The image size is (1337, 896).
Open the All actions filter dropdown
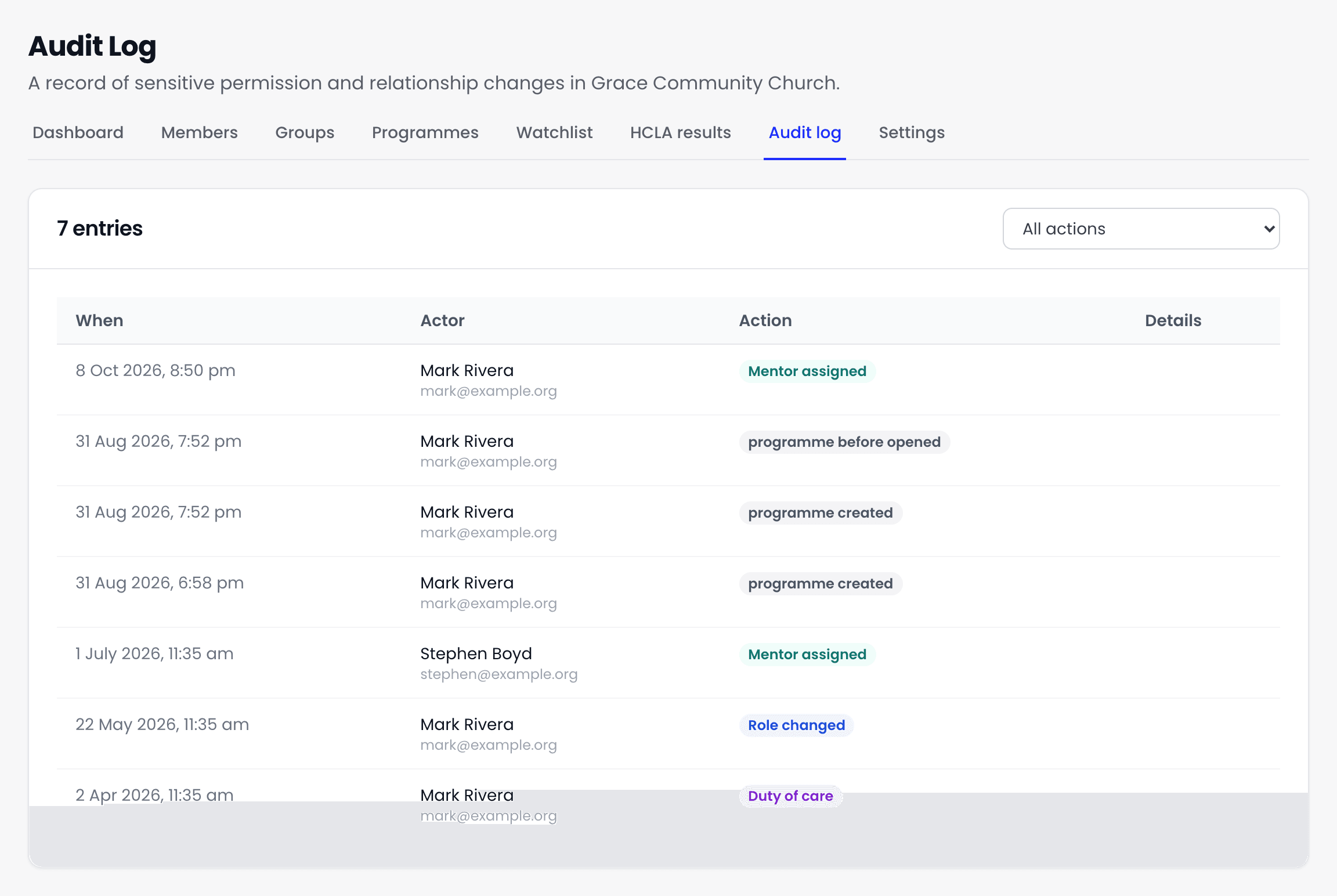(1141, 229)
